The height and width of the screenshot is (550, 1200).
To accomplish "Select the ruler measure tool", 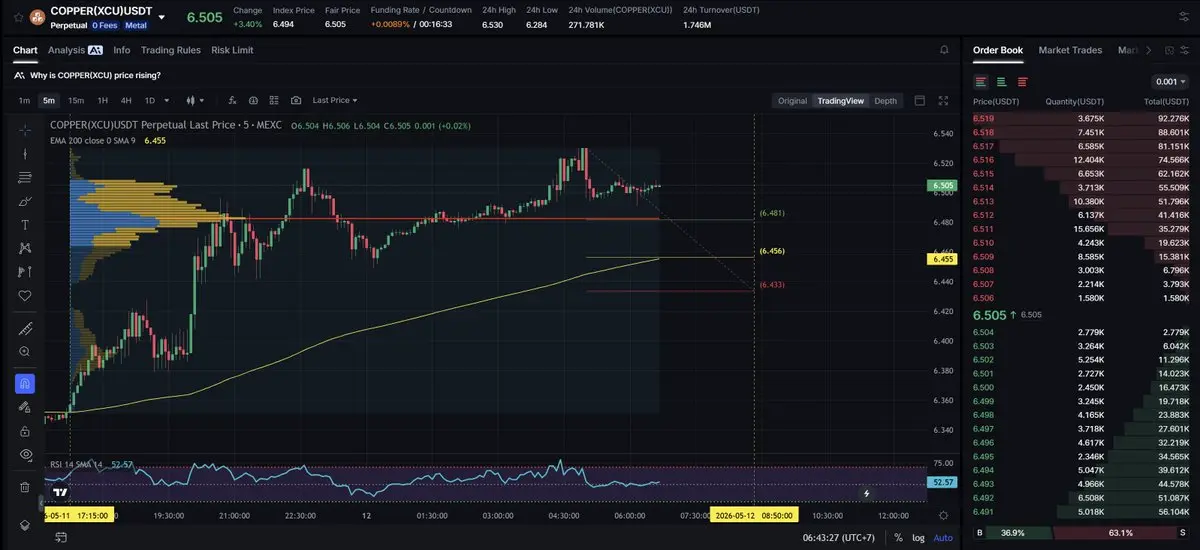I will click(25, 328).
